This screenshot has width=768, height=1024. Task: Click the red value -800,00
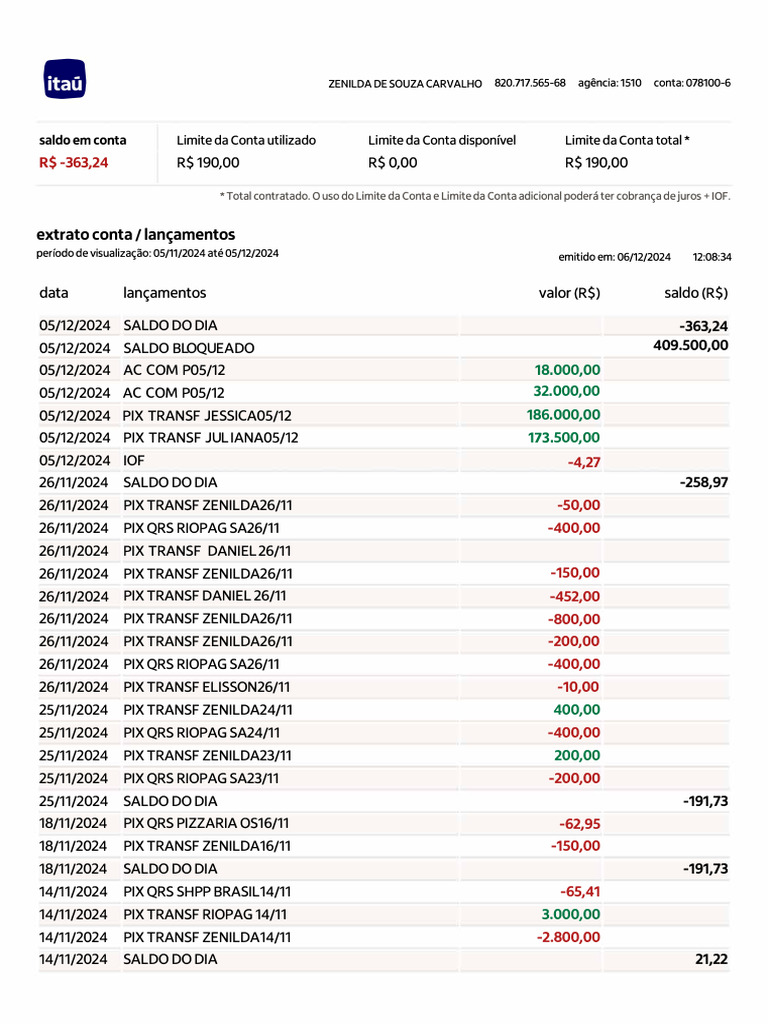(x=574, y=619)
